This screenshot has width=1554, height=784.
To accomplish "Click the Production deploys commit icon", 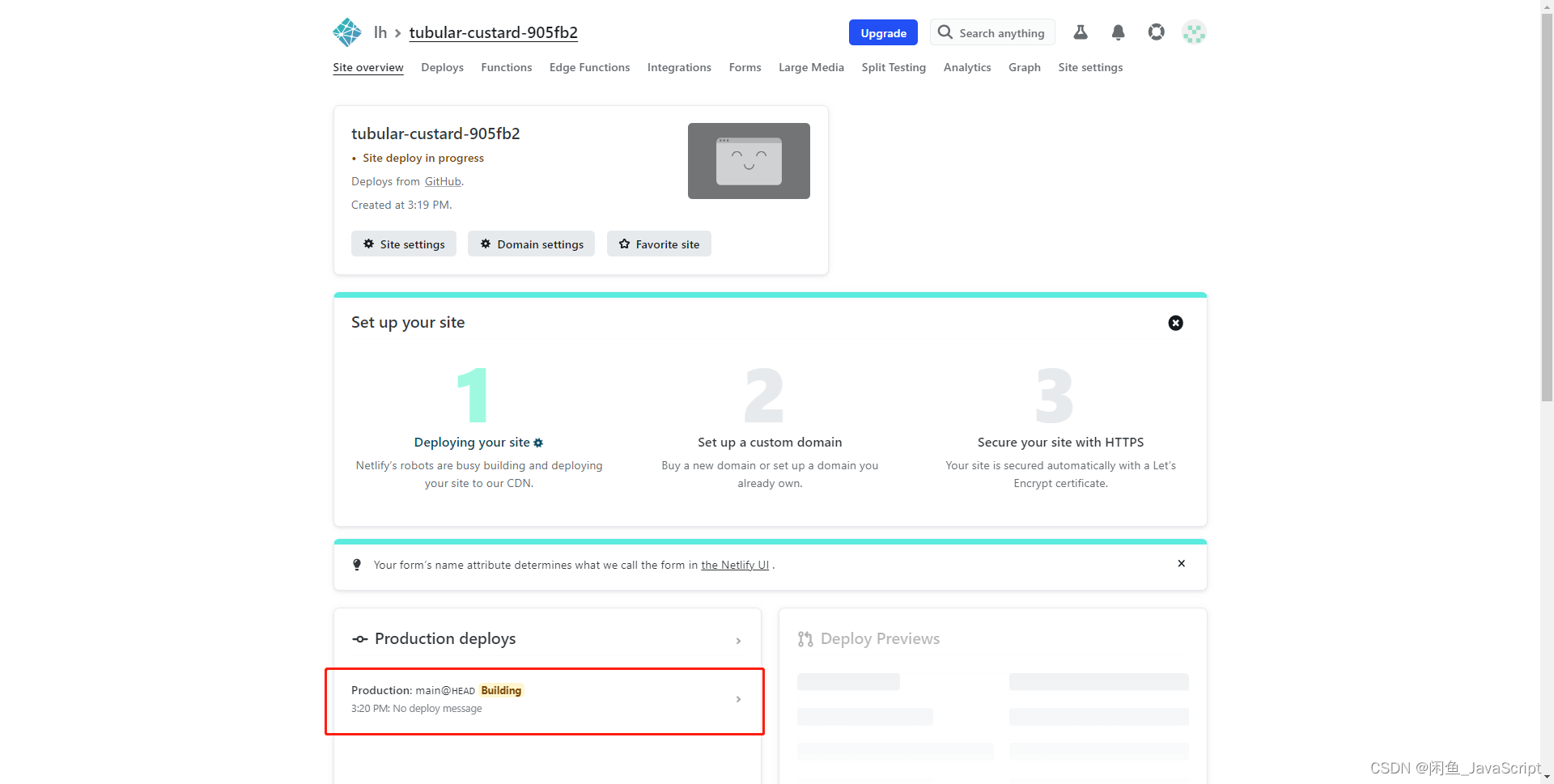I will click(360, 639).
